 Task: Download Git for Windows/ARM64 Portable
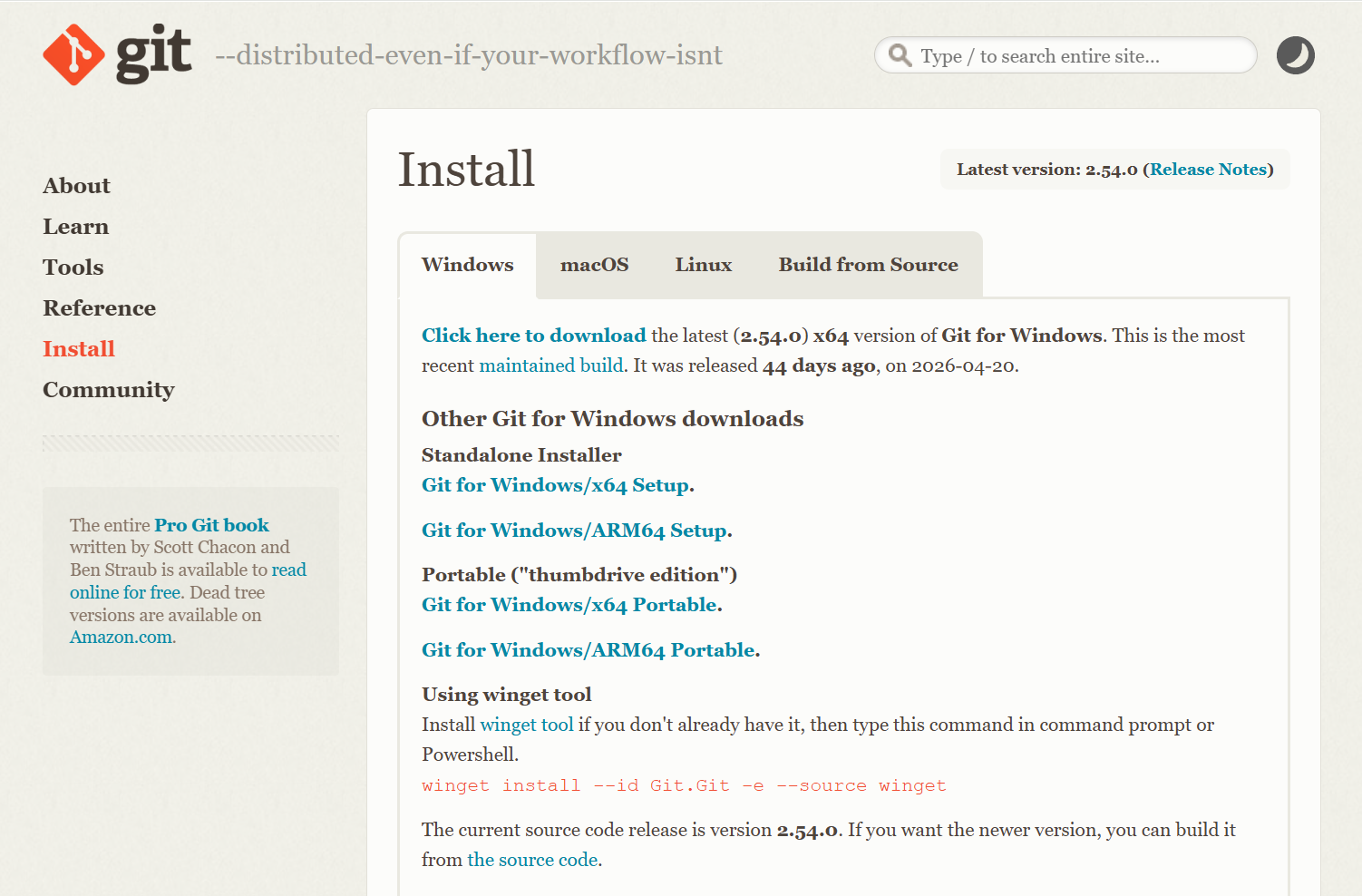pos(589,650)
